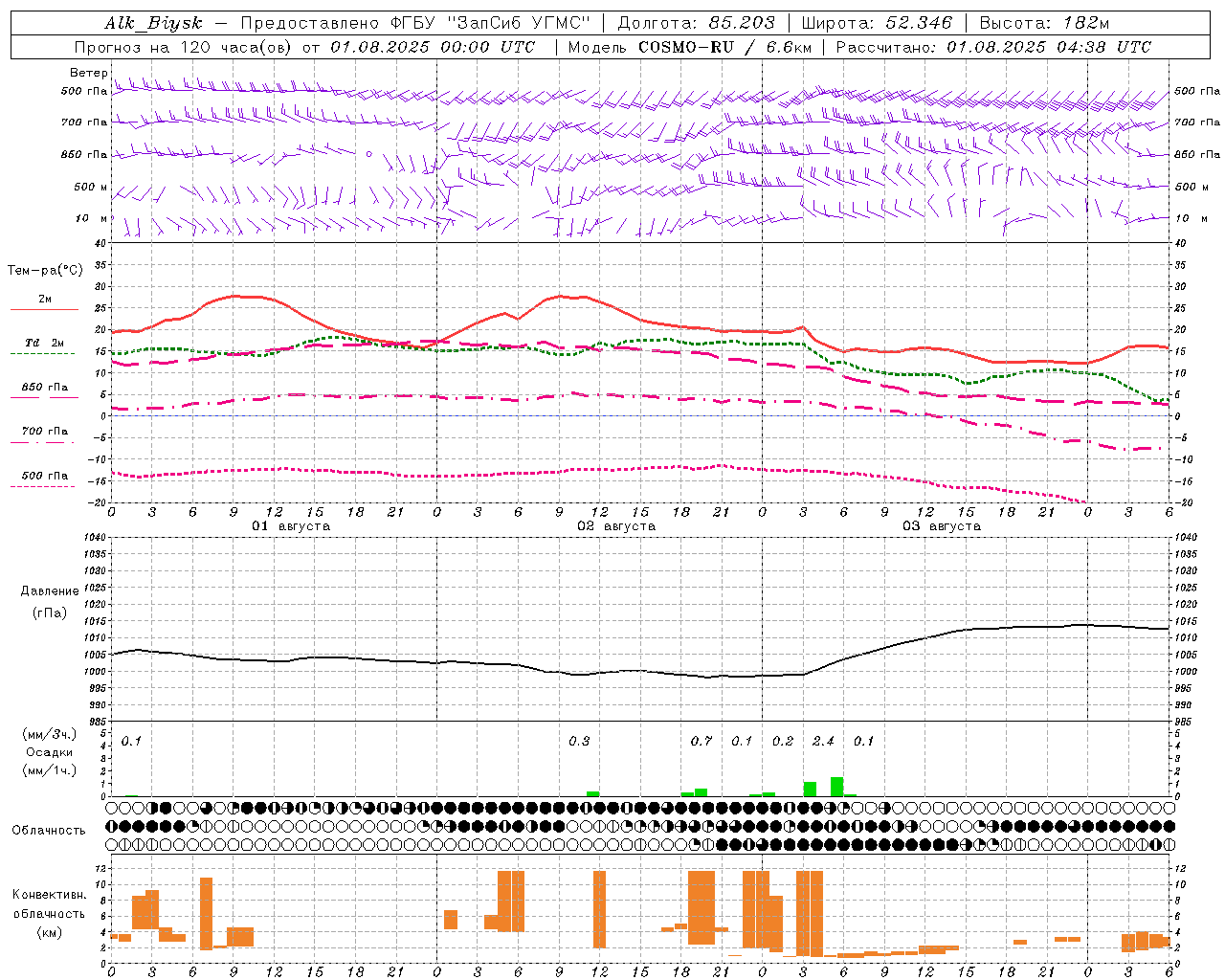Click the latitude value "Широта: 52.346"
The height and width of the screenshot is (980, 1225).
[x=877, y=23]
